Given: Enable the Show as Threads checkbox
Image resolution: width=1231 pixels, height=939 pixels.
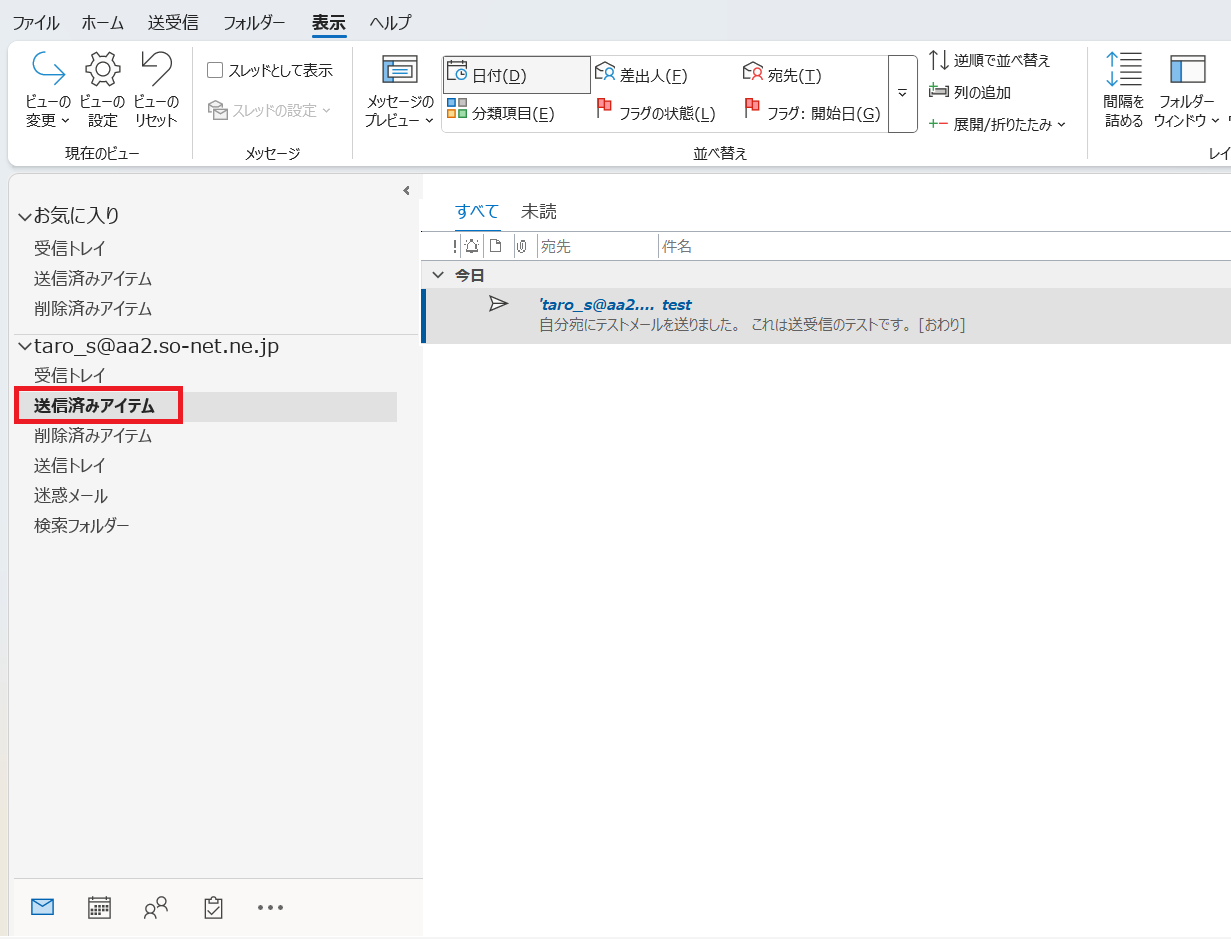Looking at the screenshot, I should 215,70.
